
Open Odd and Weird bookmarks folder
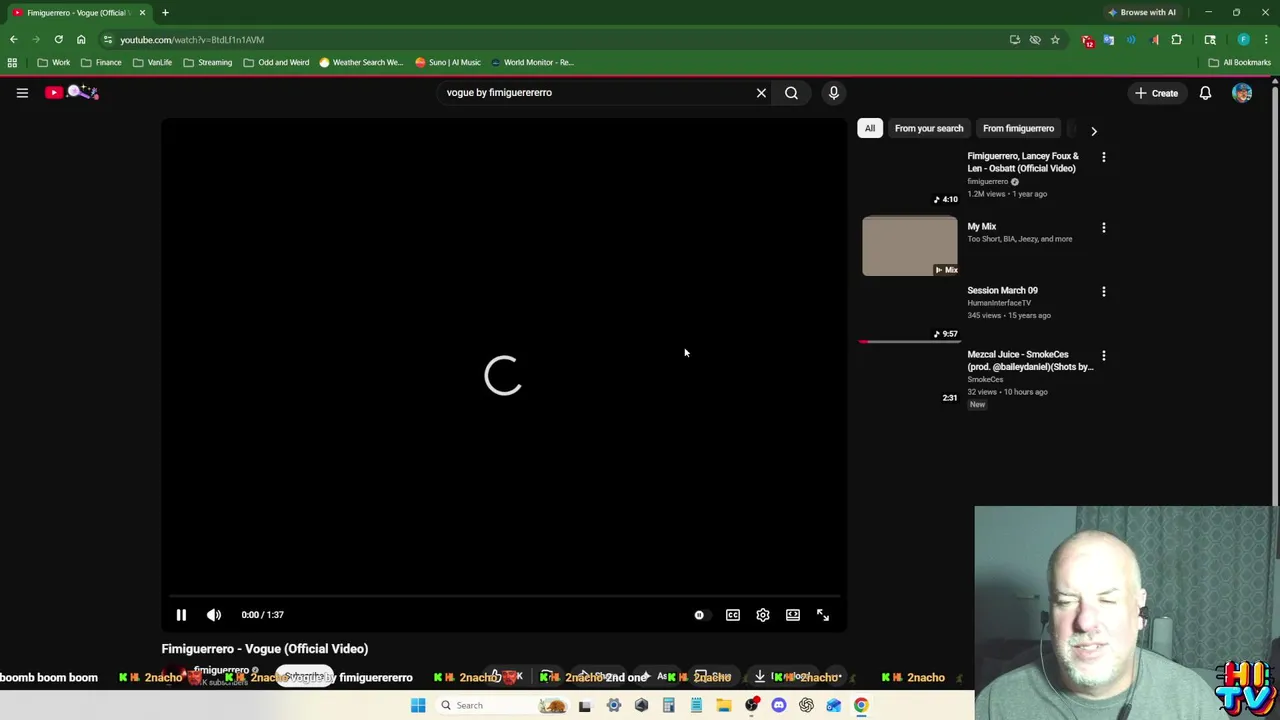point(277,62)
